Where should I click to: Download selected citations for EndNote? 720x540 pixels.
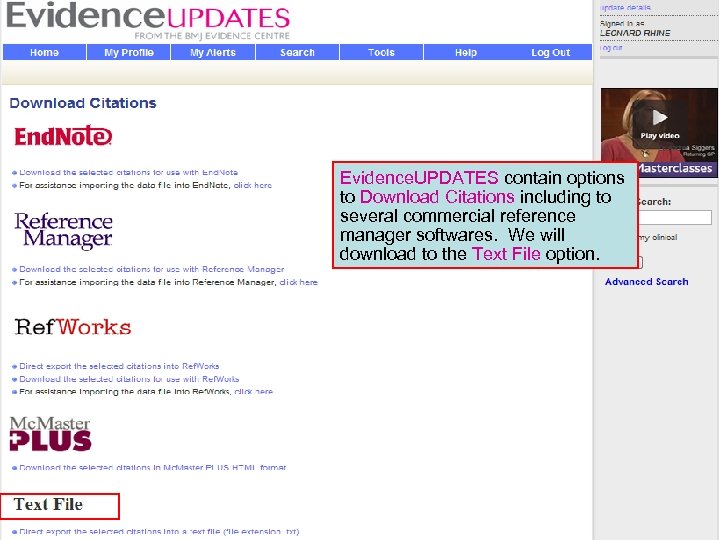129,173
